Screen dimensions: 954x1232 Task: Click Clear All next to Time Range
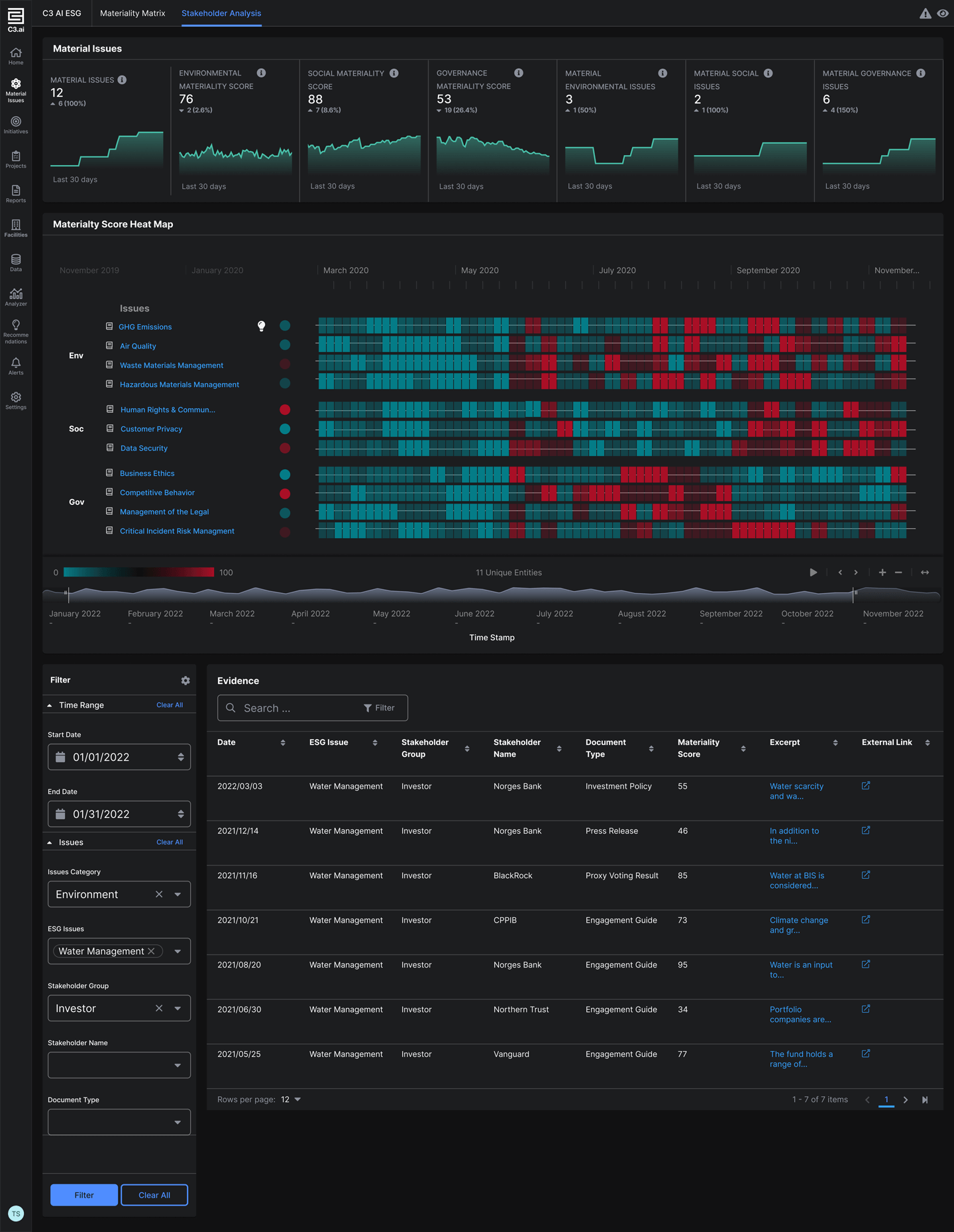click(170, 705)
